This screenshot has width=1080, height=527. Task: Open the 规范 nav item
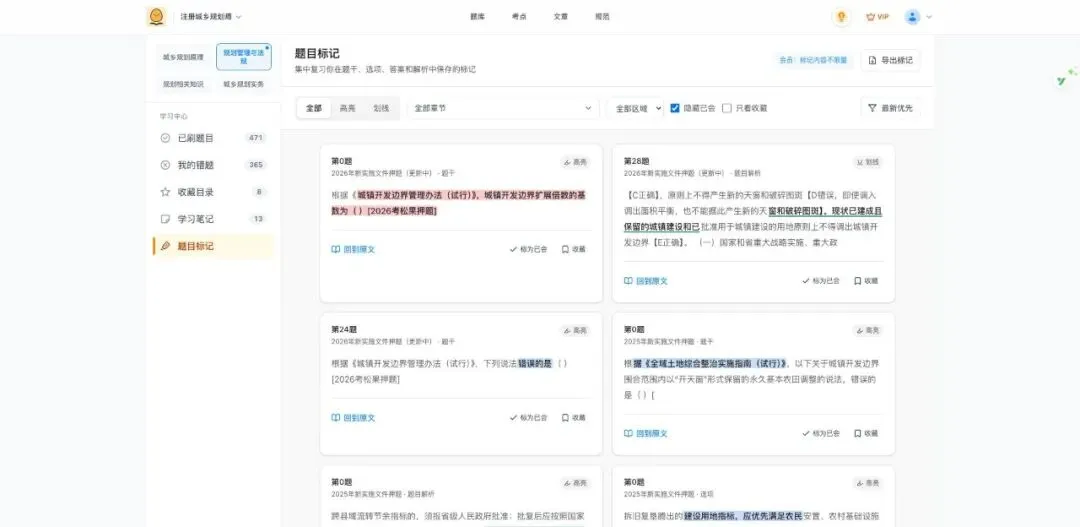[x=602, y=17]
